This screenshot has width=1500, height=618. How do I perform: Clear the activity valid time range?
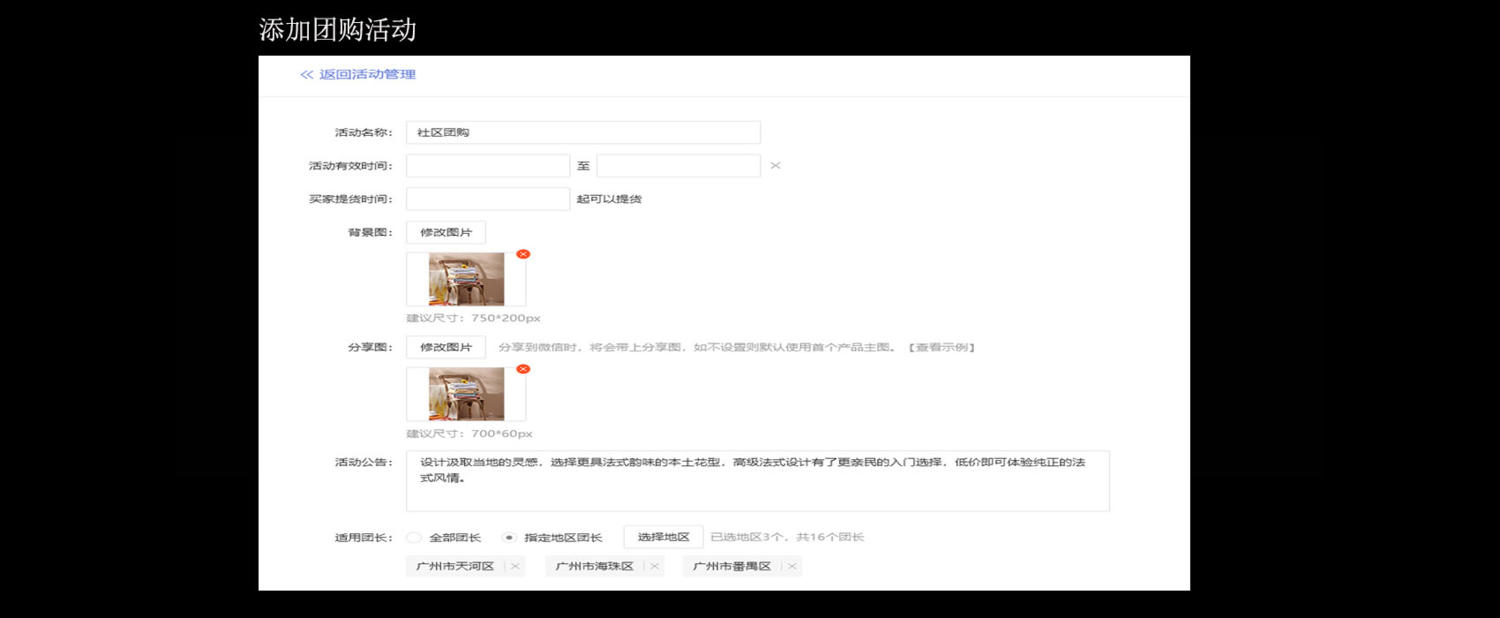(x=775, y=166)
